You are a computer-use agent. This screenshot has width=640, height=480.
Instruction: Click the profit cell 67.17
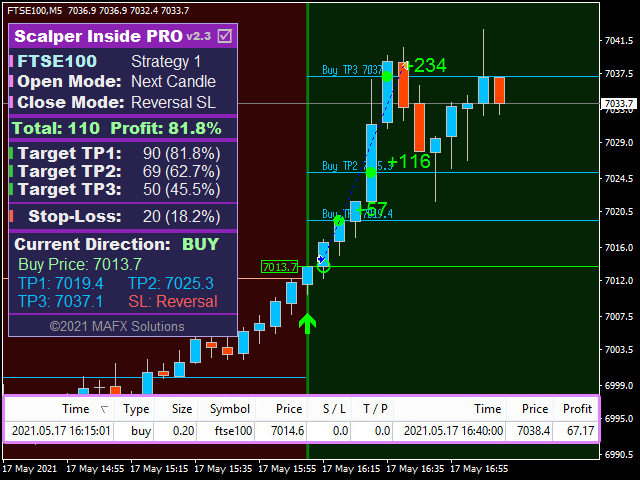pos(580,431)
